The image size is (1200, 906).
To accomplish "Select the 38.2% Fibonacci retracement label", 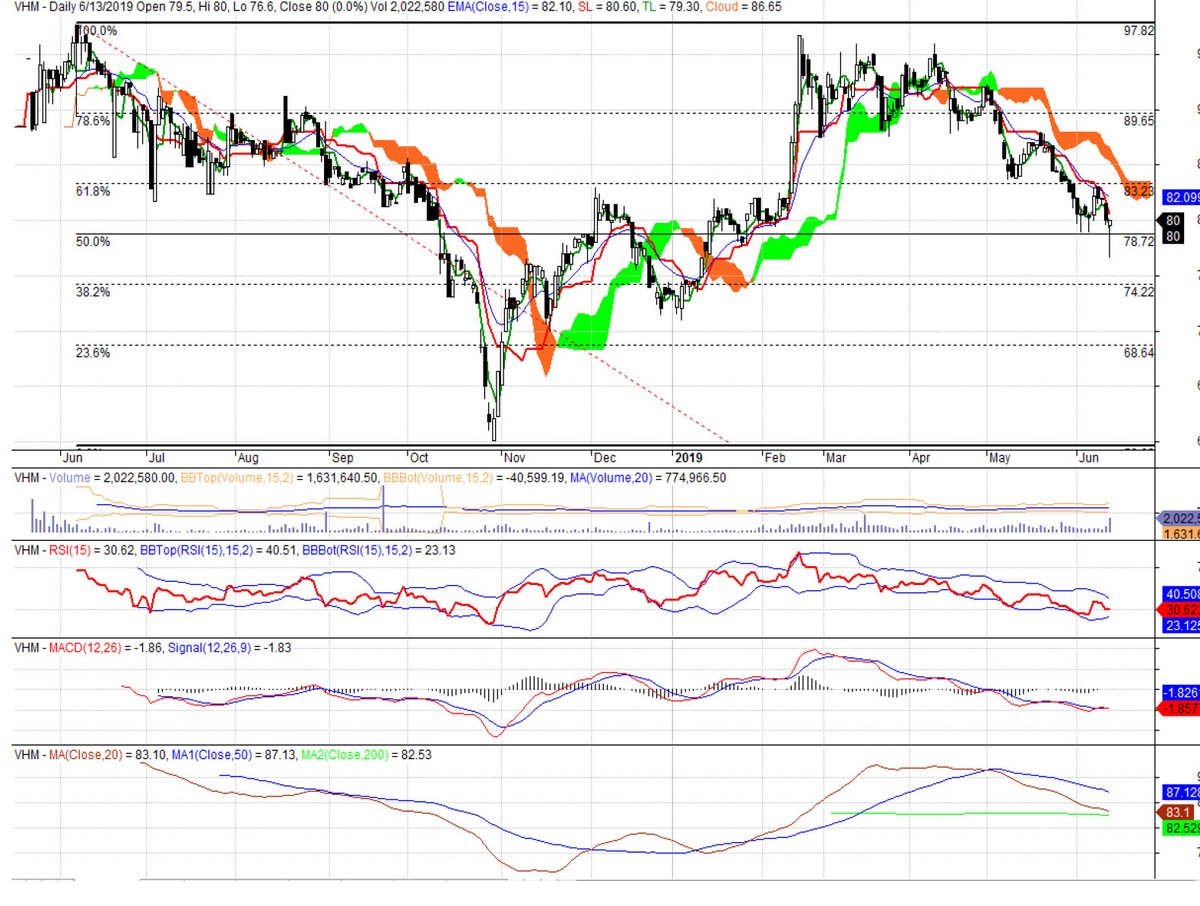I will 93,292.
